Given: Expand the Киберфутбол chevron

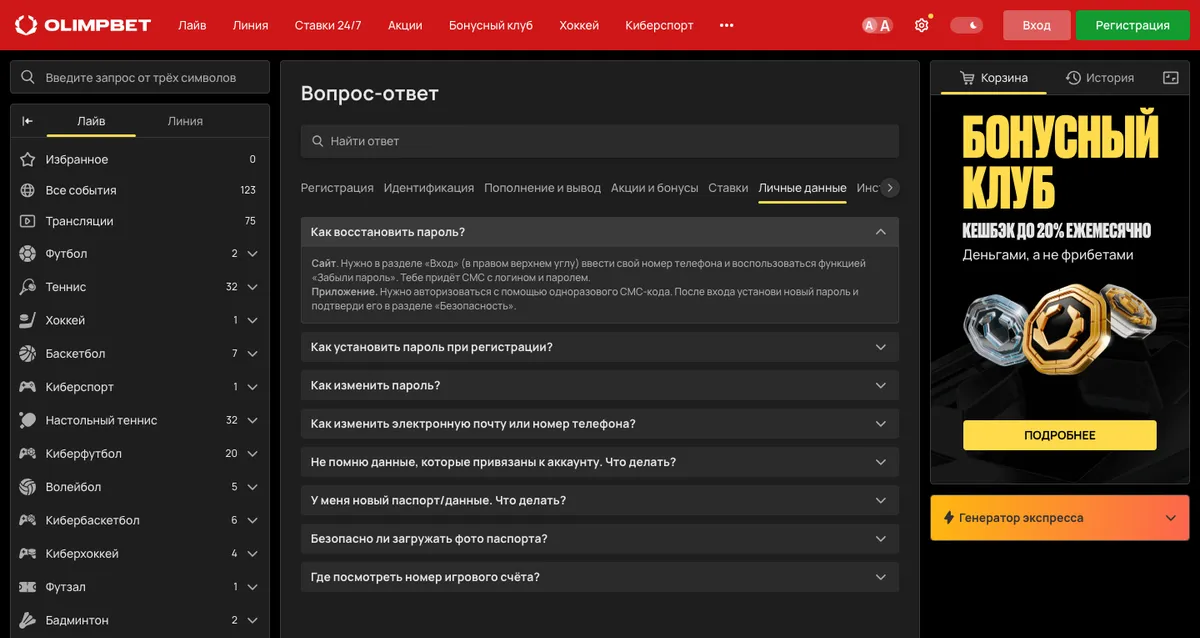Looking at the screenshot, I should coord(253,454).
